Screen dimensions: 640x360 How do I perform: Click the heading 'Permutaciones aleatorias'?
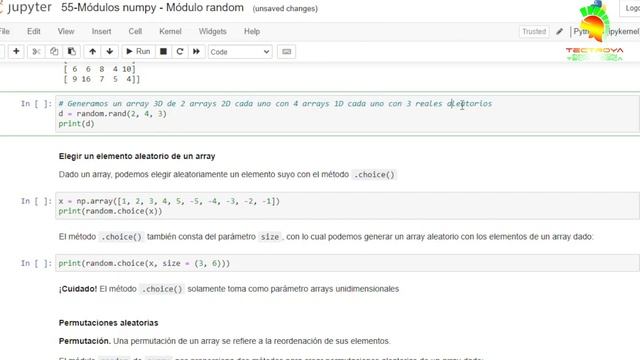108,323
